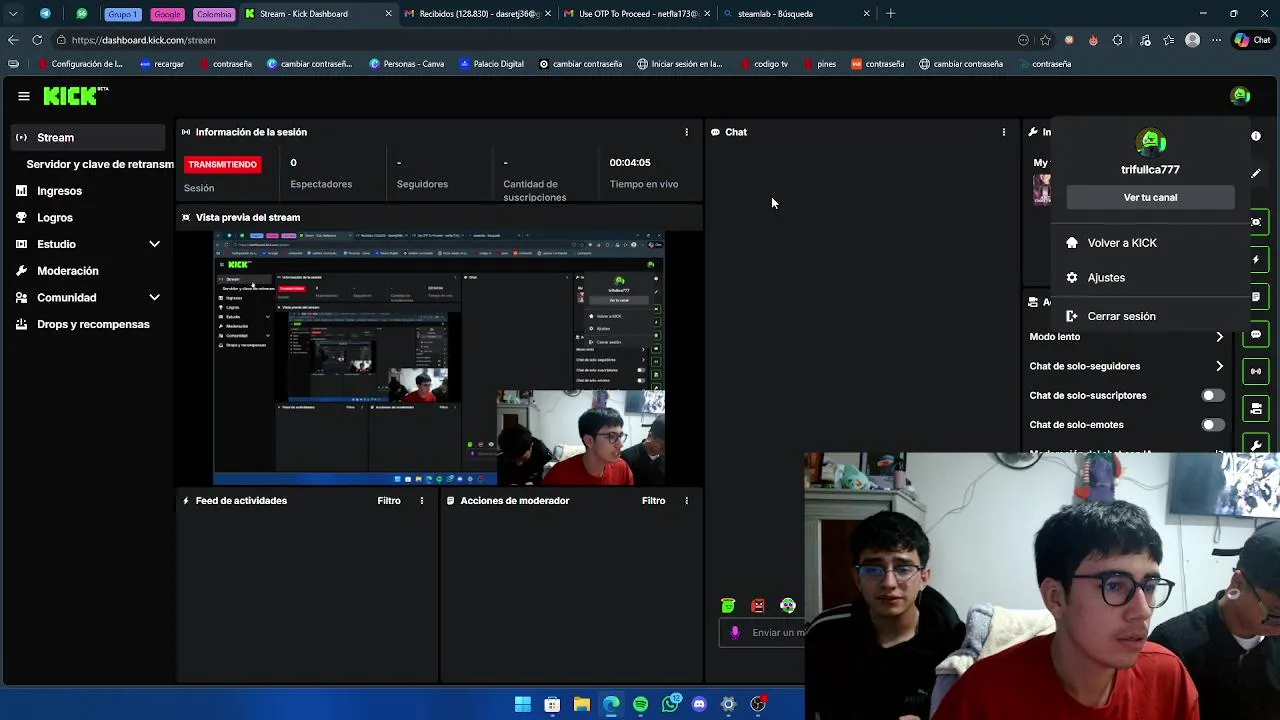The image size is (1280, 720).
Task: Toggle the moderator actions widget icon
Action: tap(1256, 408)
